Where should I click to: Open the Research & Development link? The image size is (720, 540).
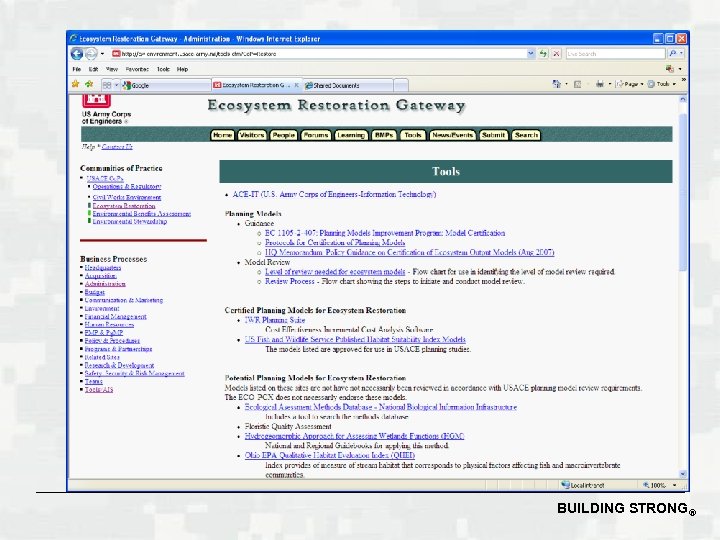pyautogui.click(x=119, y=366)
